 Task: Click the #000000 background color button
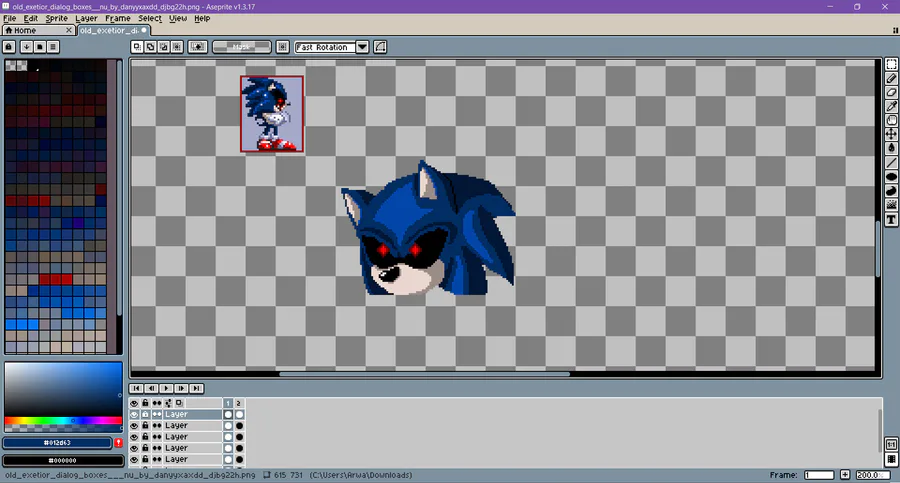[x=63, y=460]
